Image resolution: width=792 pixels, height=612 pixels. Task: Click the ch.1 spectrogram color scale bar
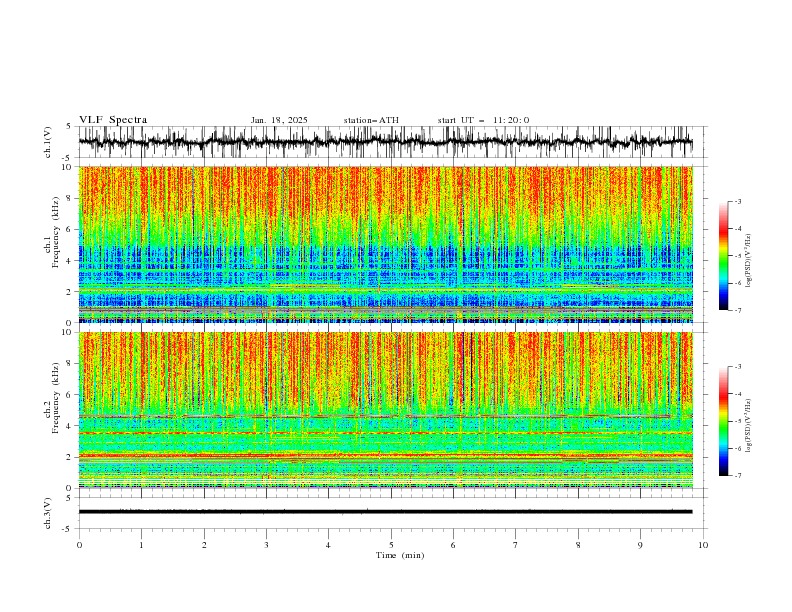pos(724,255)
